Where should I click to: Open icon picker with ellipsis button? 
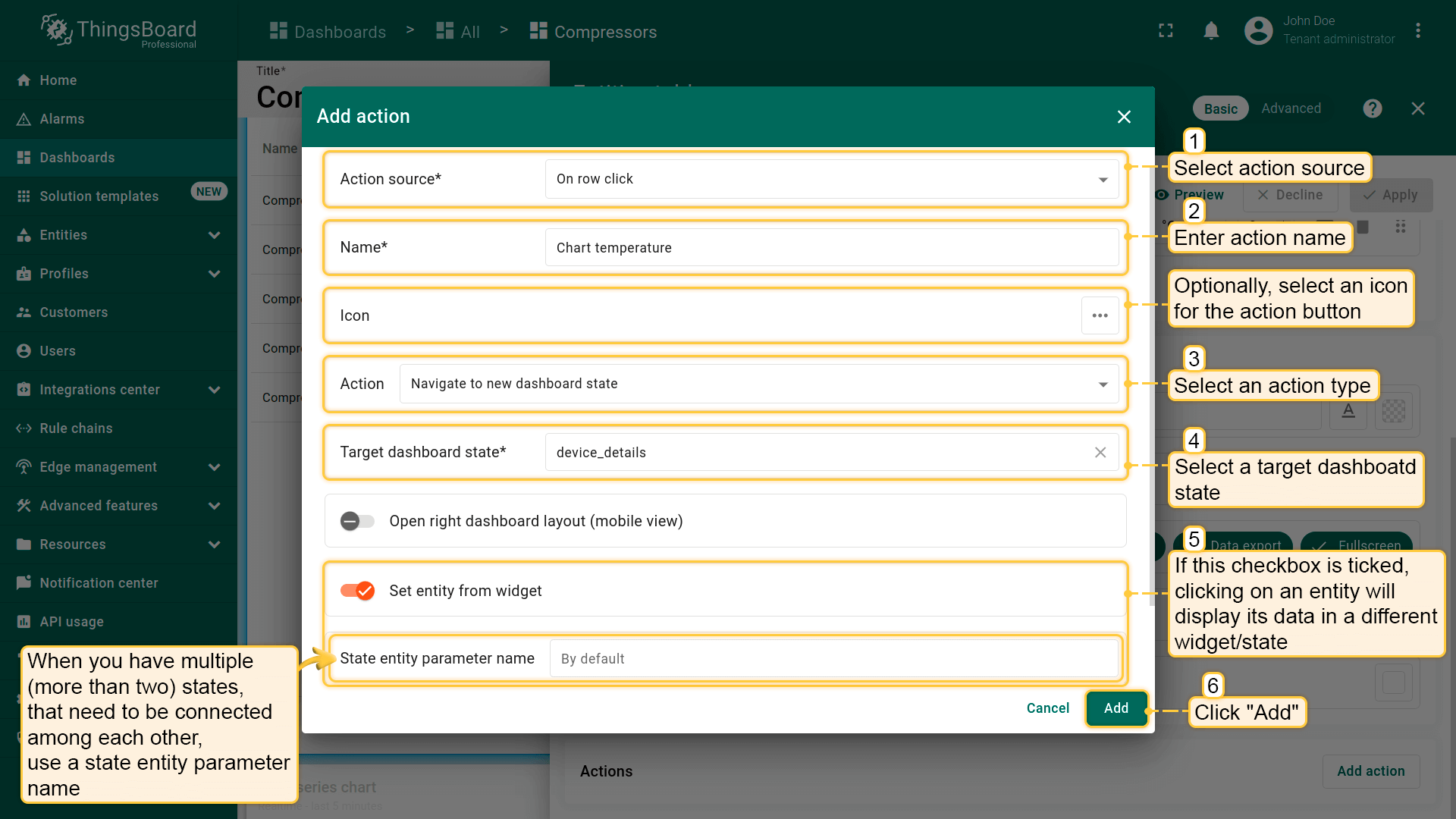(x=1100, y=315)
